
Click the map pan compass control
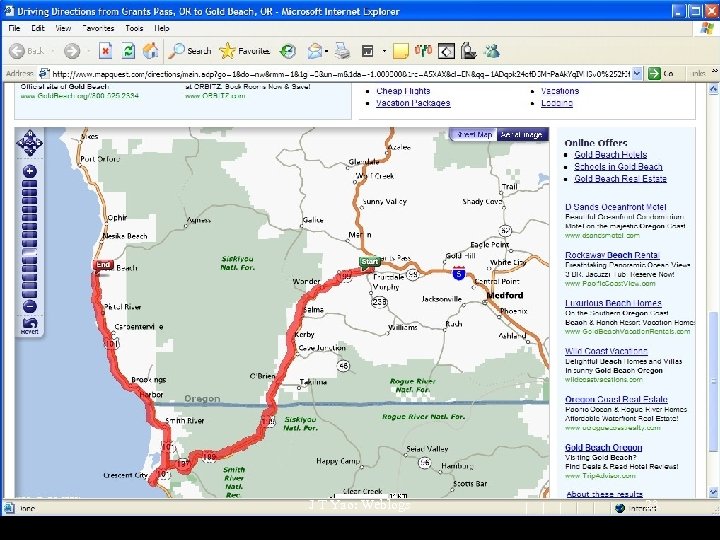pos(29,143)
